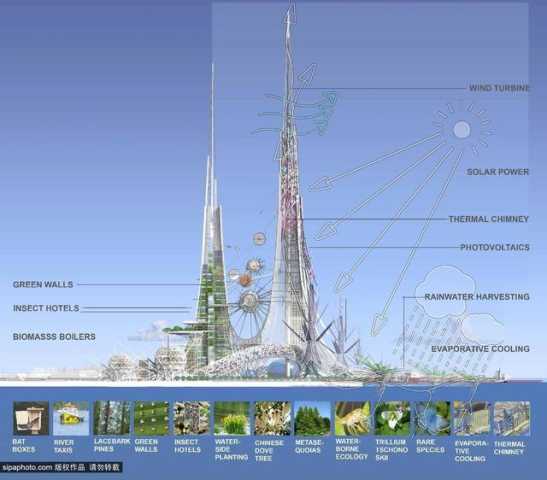Click the Waterborne Ecology thumbnail

tap(353, 418)
